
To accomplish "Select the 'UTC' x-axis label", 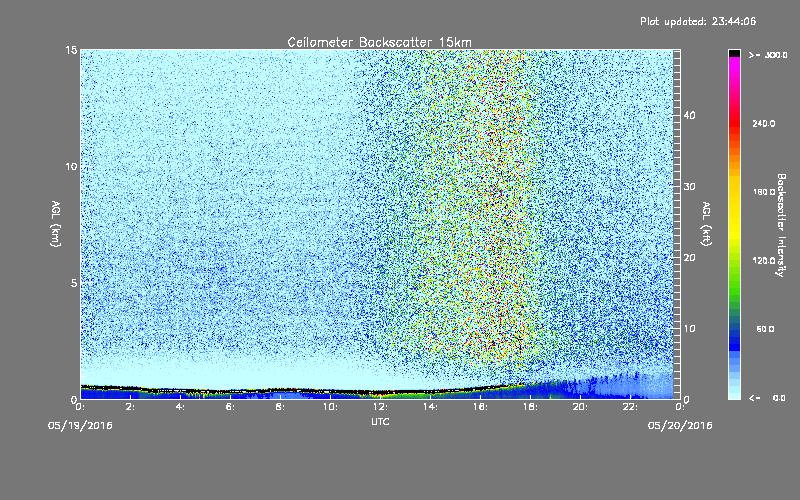I will pos(380,421).
